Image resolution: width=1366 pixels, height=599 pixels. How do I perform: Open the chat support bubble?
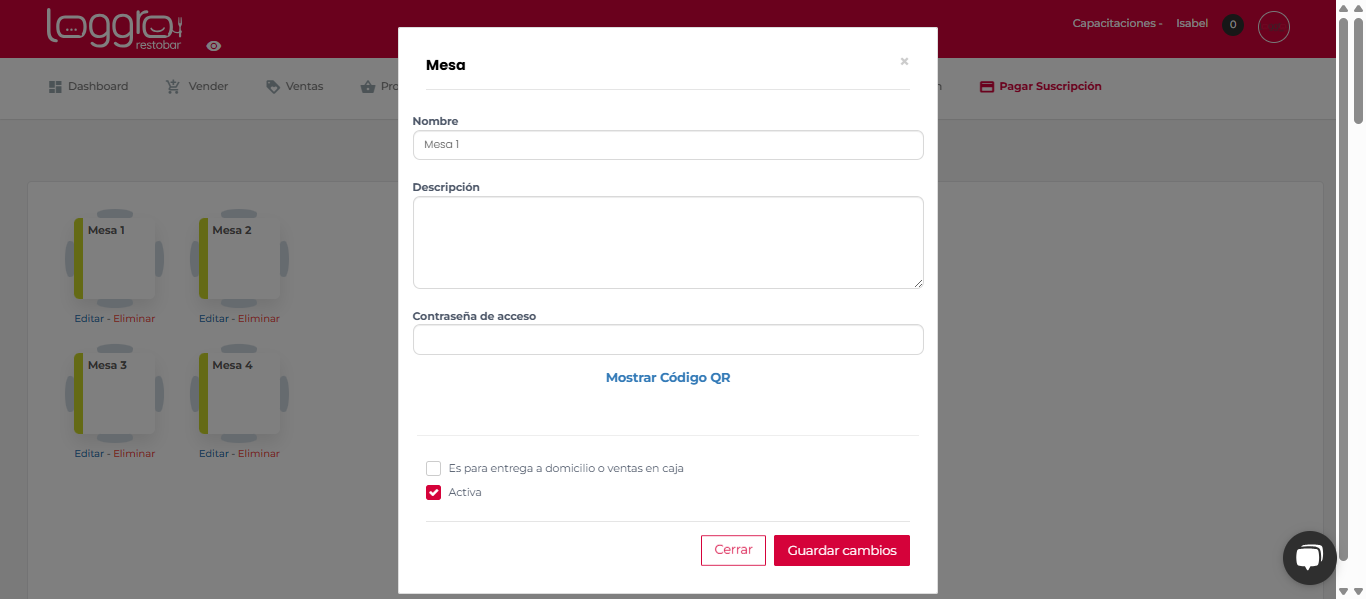coord(1309,558)
